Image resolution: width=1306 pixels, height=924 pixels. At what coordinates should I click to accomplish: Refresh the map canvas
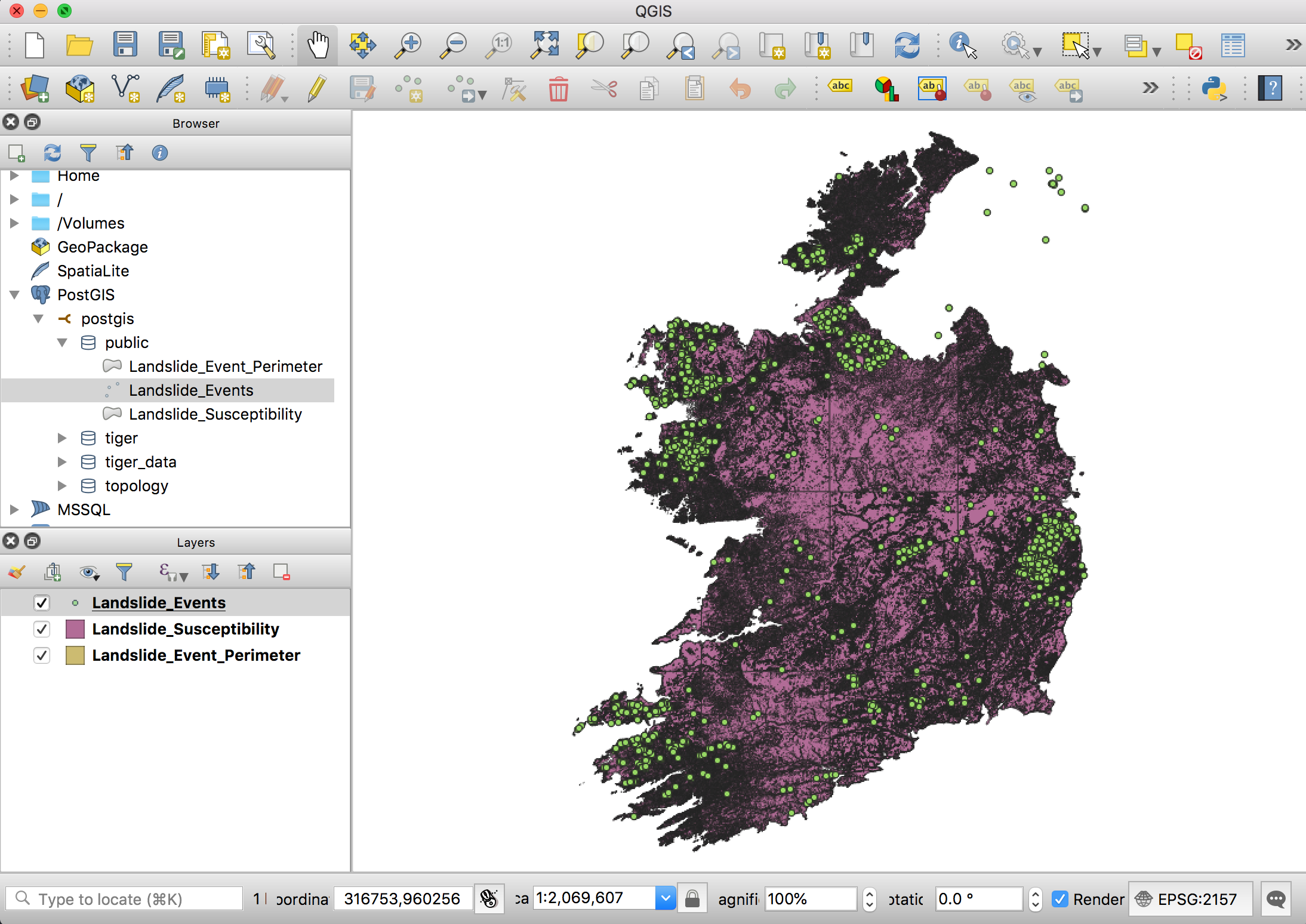click(x=908, y=45)
